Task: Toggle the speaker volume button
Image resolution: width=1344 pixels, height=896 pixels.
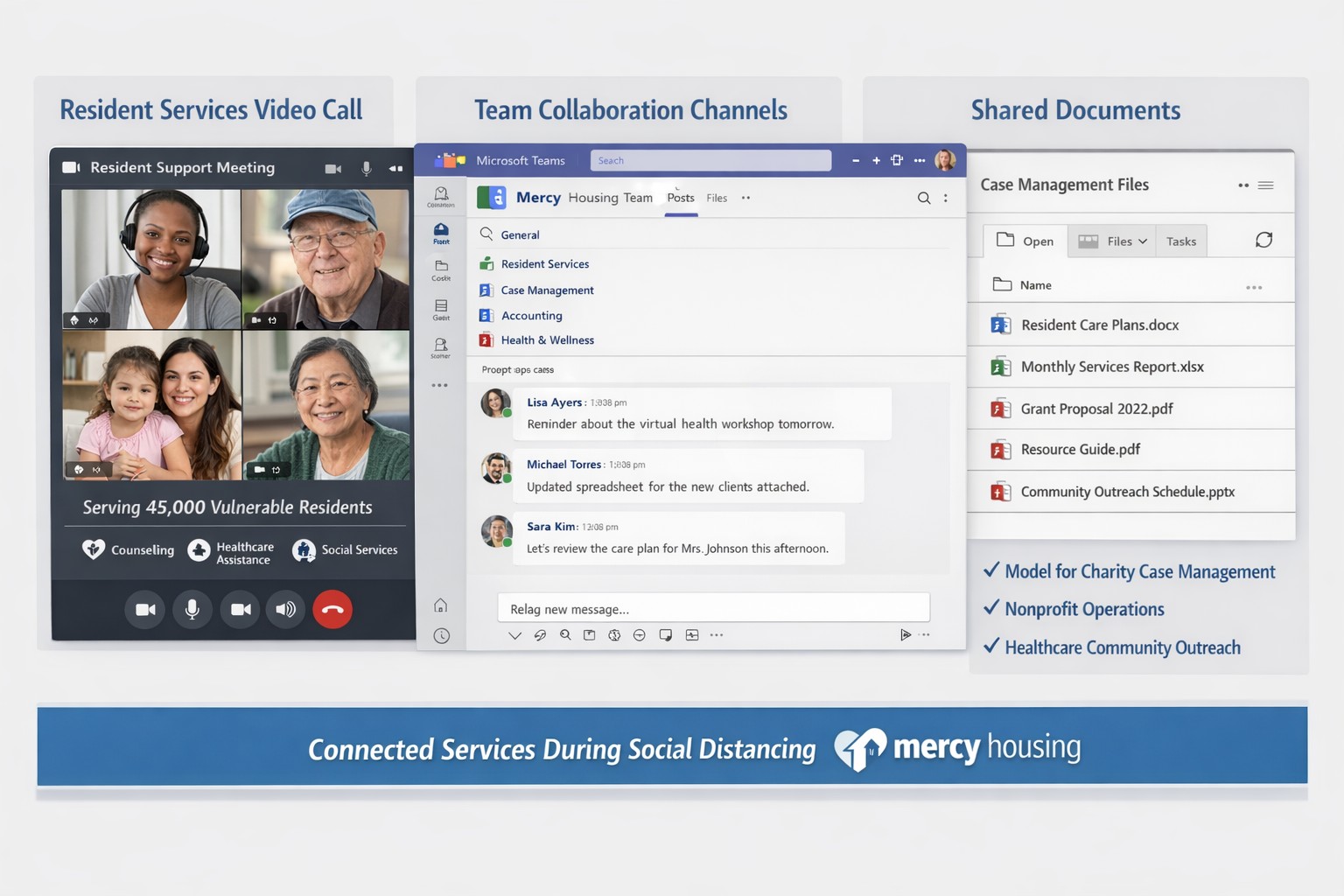Action: [x=285, y=610]
